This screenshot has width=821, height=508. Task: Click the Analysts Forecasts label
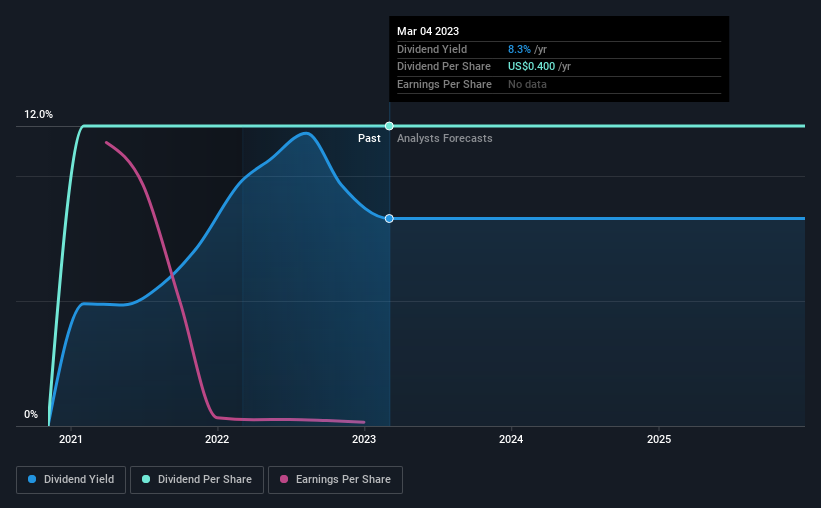click(445, 138)
